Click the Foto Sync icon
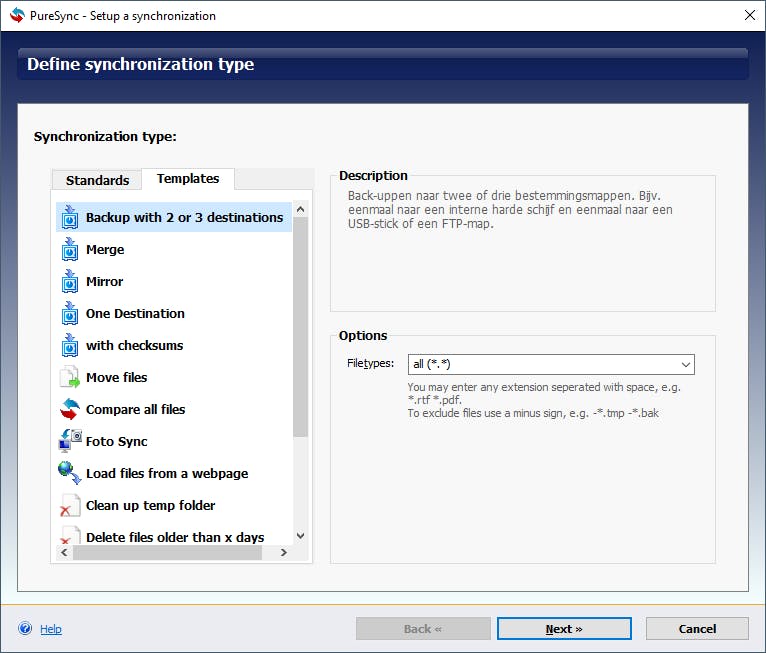The width and height of the screenshot is (766, 653). 70,441
